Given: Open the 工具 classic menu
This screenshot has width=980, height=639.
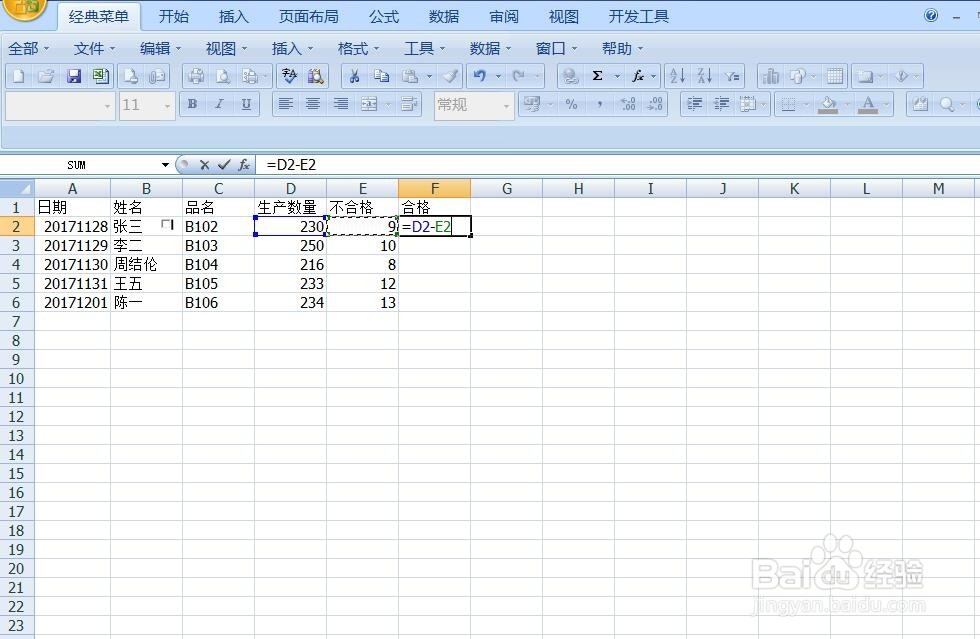Looking at the screenshot, I should coord(417,47).
